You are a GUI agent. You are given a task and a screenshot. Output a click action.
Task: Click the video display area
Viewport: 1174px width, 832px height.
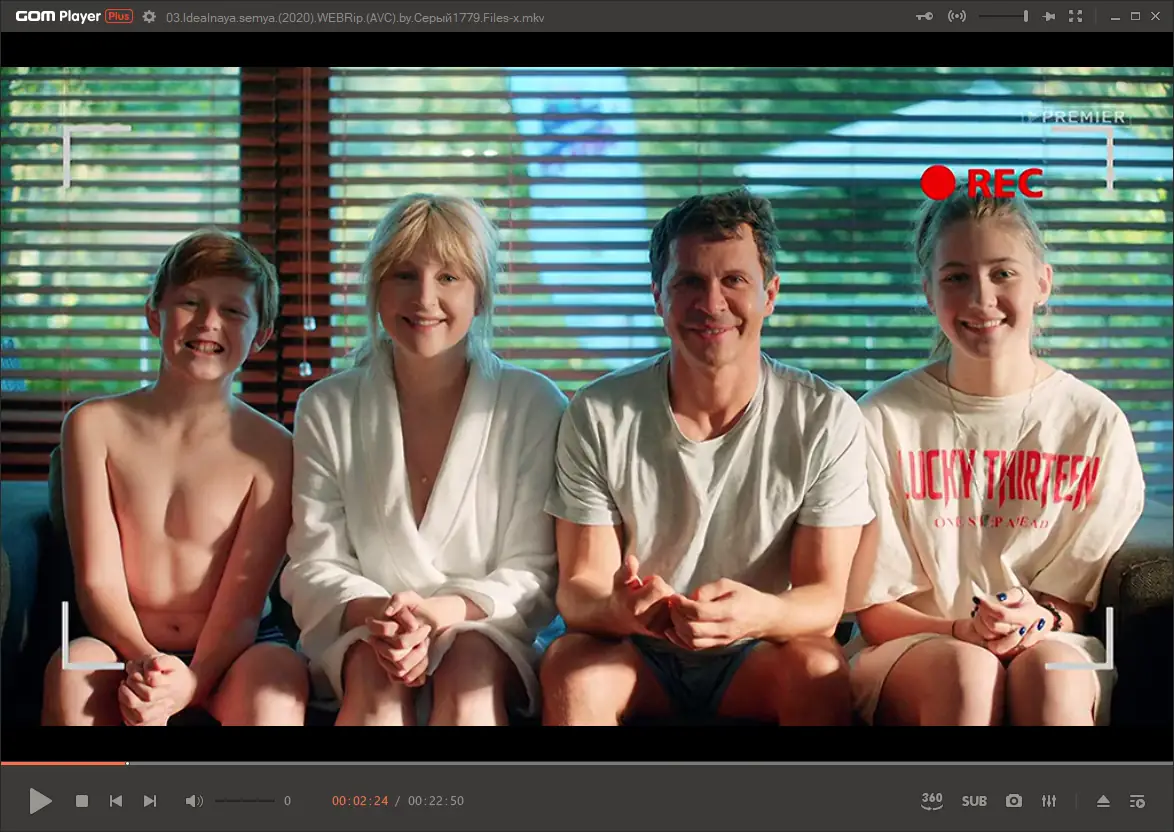(587, 396)
